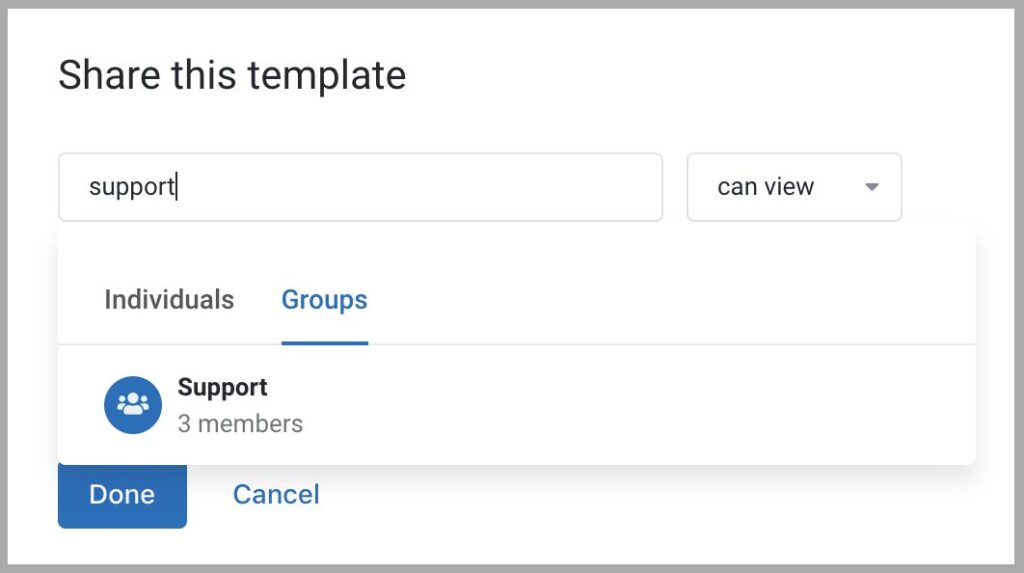The height and width of the screenshot is (573, 1024).
Task: Click the Support group people icon
Action: [x=133, y=404]
